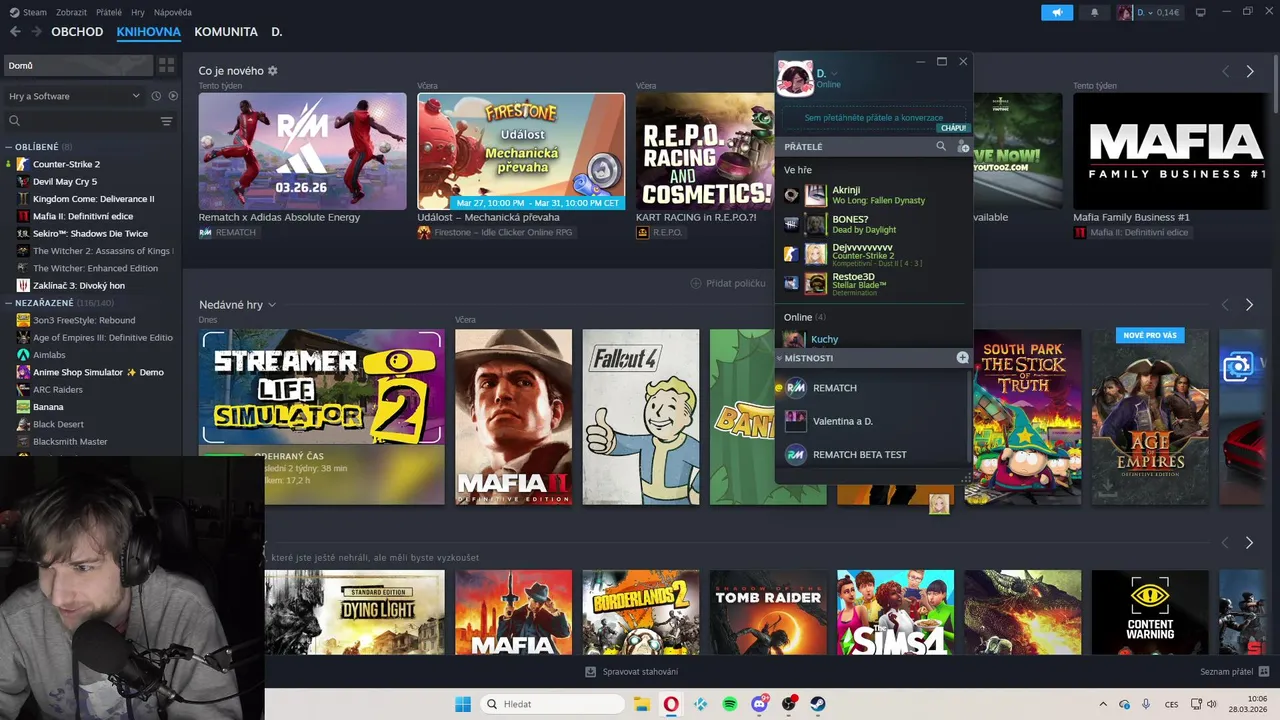Image resolution: width=1280 pixels, height=720 pixels.
Task: Open South Park Stick of Truth cover
Action: pos(1022,417)
